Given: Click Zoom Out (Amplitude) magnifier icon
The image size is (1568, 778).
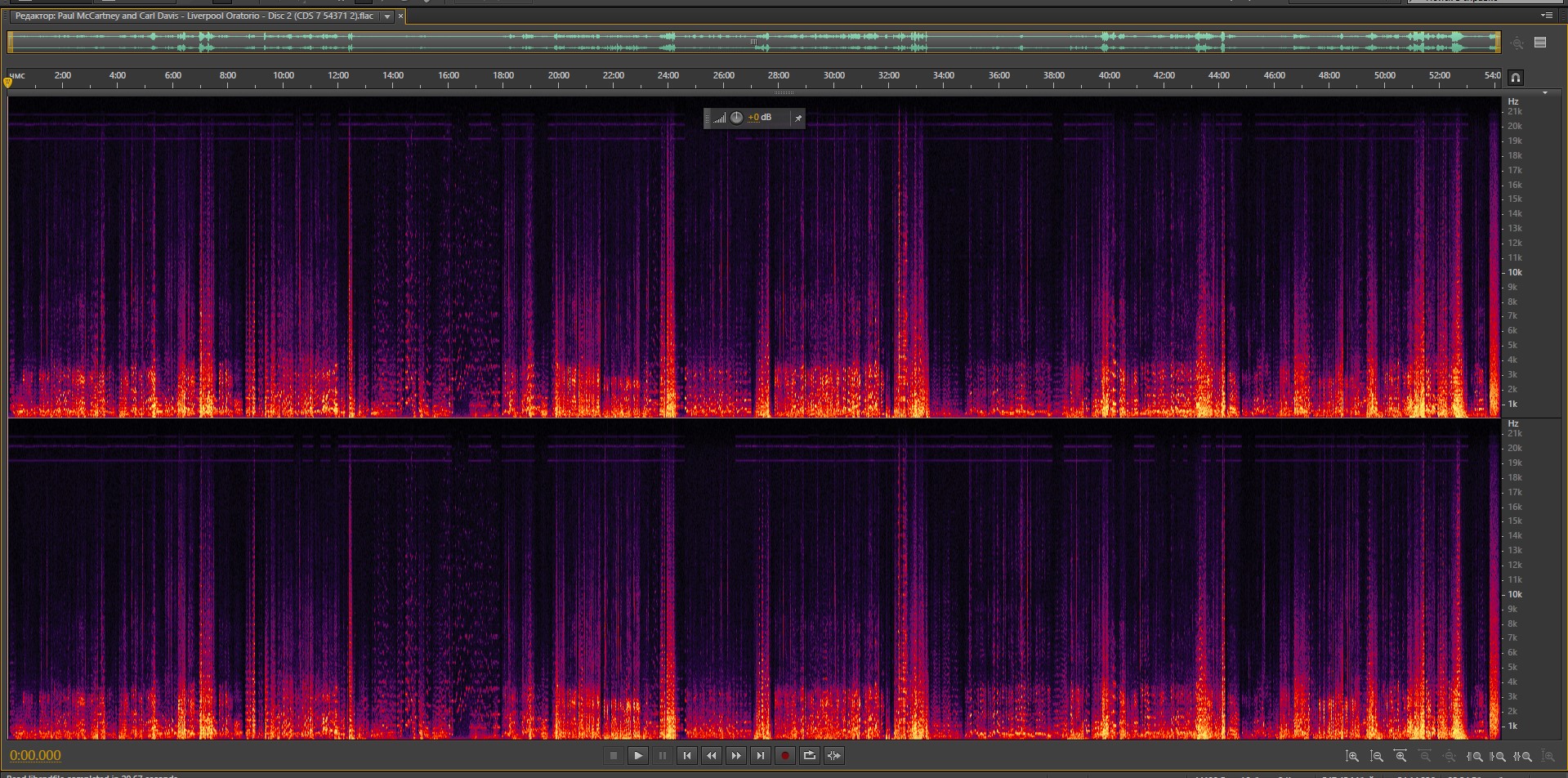Looking at the screenshot, I should point(1377,757).
